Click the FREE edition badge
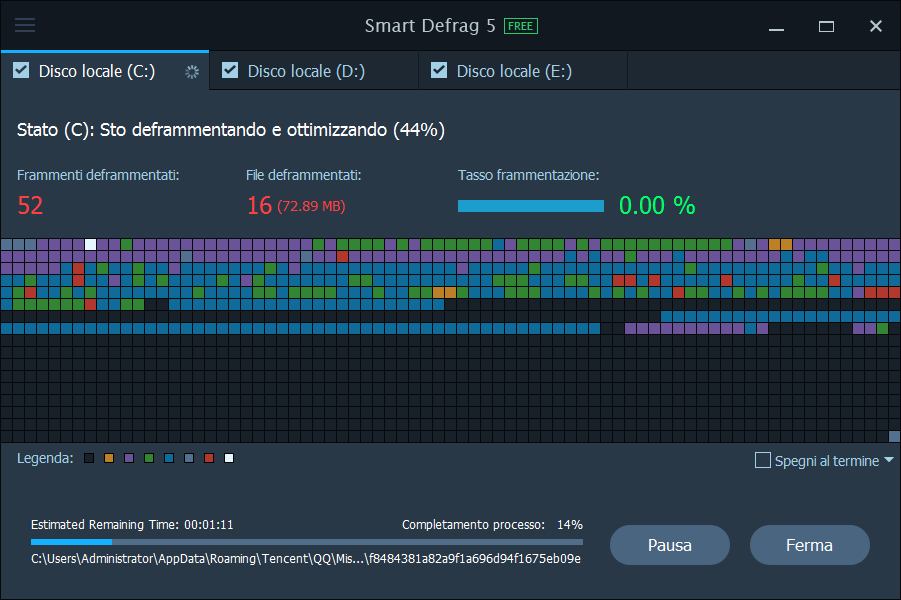This screenshot has width=901, height=600. tap(520, 26)
